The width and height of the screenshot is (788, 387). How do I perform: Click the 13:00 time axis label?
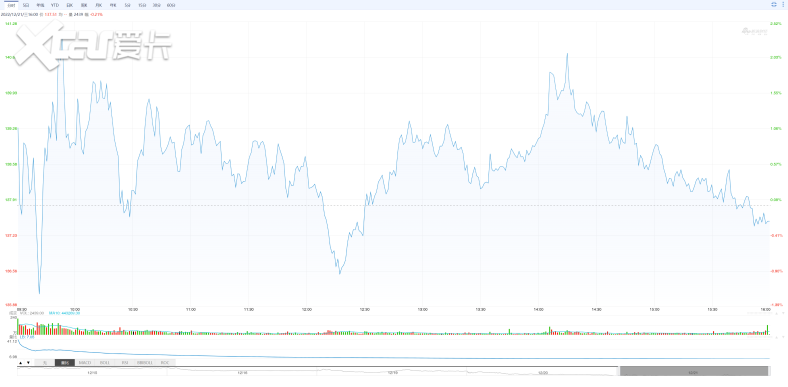(x=423, y=310)
